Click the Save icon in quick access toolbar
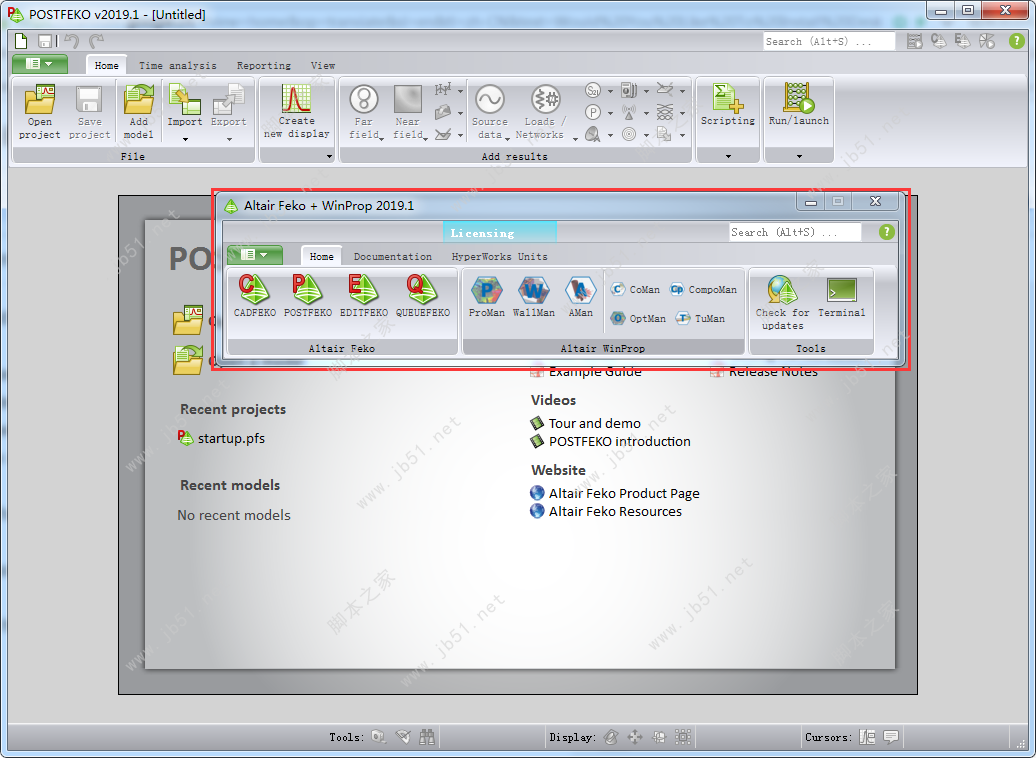The image size is (1036, 758). 45,41
